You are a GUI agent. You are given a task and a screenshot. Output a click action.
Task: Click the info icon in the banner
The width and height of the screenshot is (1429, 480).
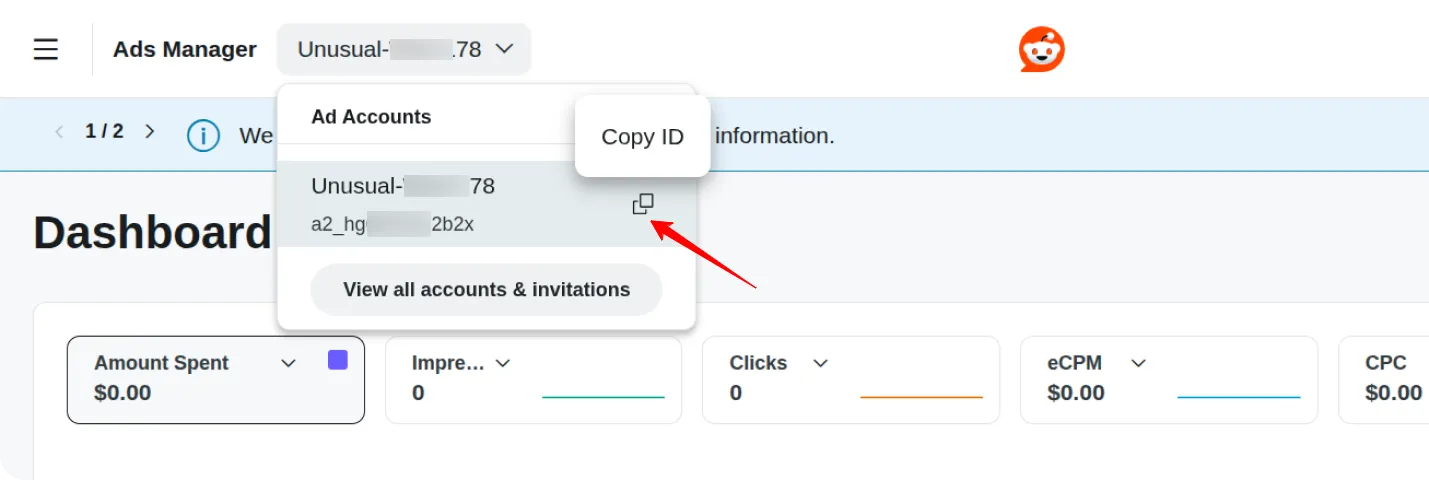(203, 134)
